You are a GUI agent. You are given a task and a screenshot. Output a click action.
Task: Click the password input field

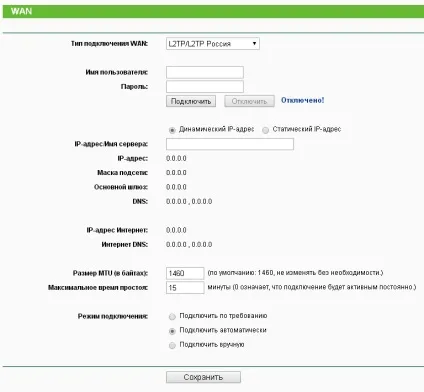pyautogui.click(x=205, y=87)
